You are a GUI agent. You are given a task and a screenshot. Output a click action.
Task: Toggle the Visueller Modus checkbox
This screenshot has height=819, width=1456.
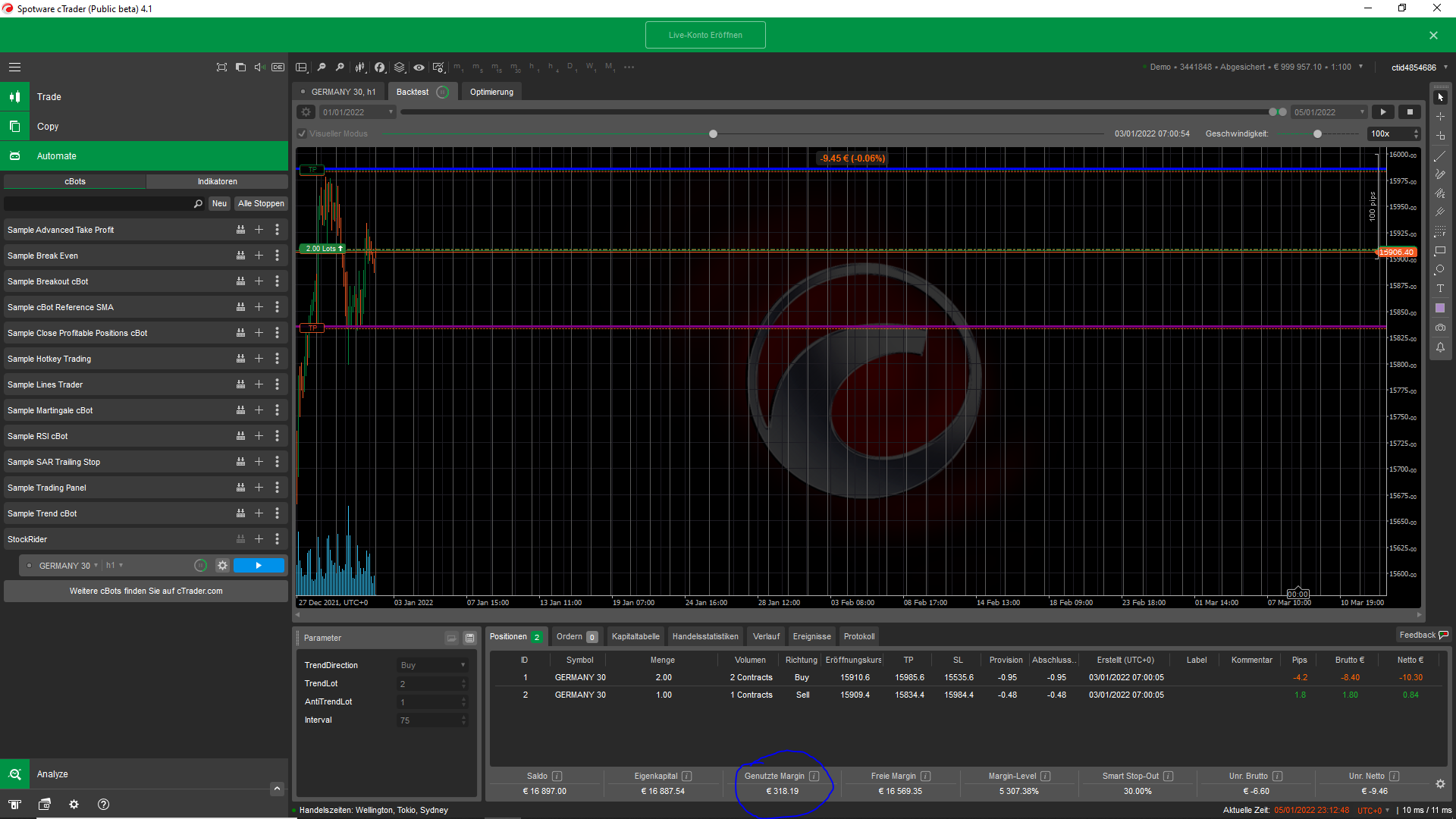tap(302, 134)
